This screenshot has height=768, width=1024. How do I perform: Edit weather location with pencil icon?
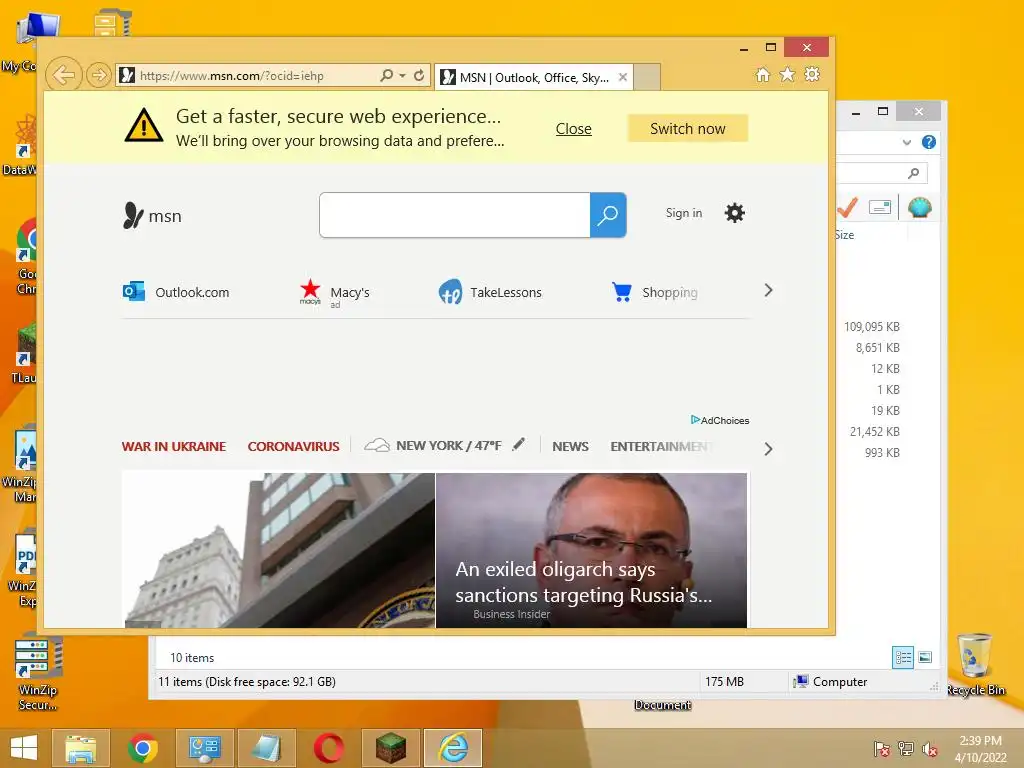tap(519, 445)
